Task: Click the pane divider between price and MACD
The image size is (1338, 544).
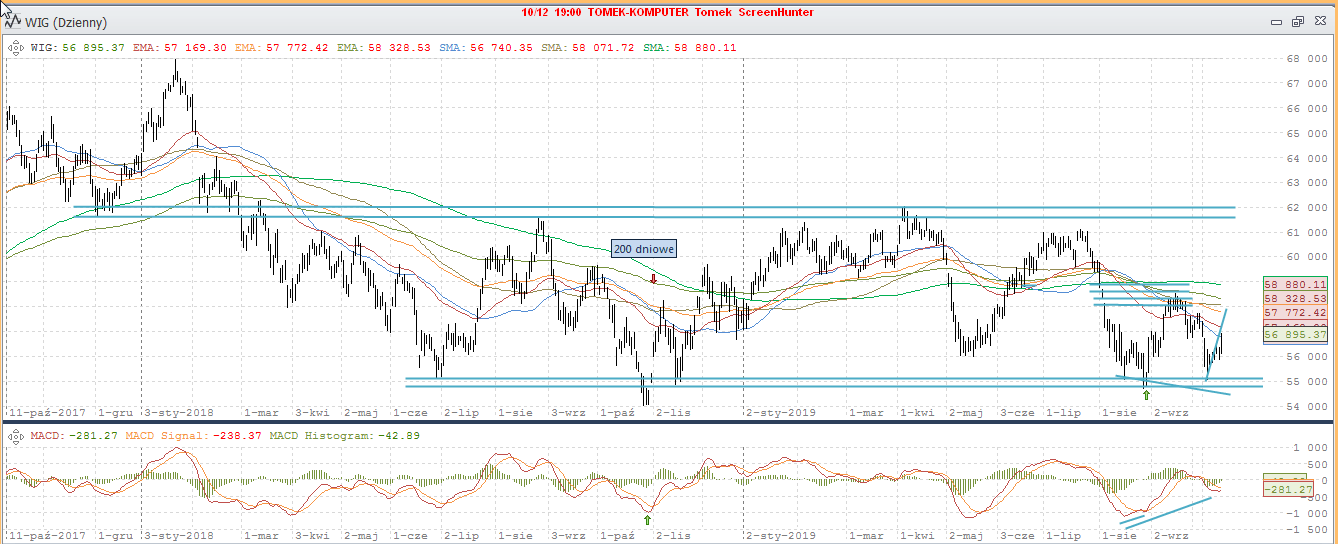Action: [668, 422]
